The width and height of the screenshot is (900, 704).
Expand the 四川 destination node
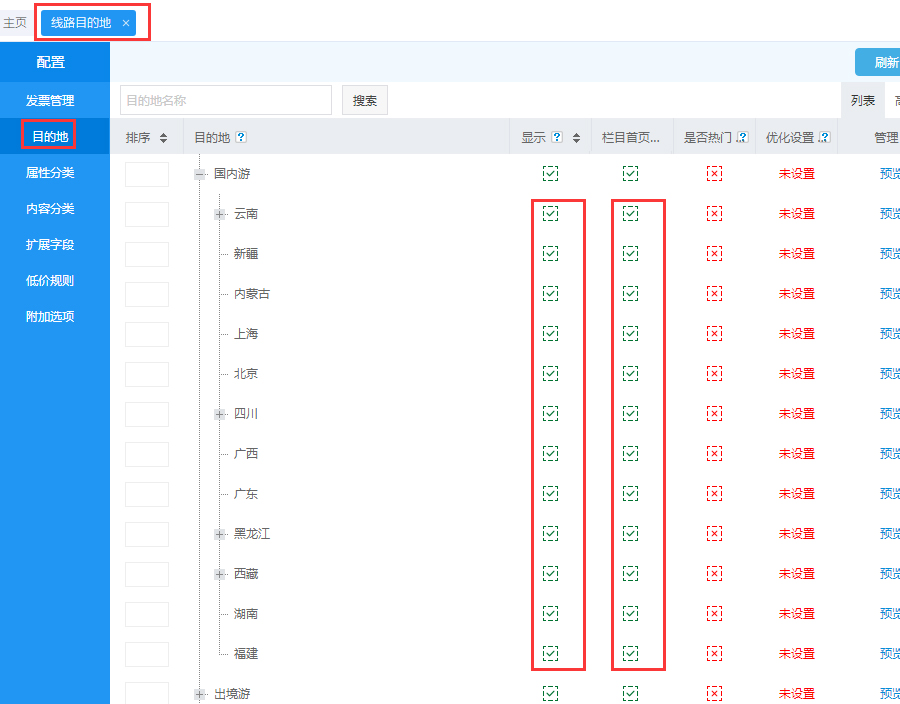[x=217, y=413]
